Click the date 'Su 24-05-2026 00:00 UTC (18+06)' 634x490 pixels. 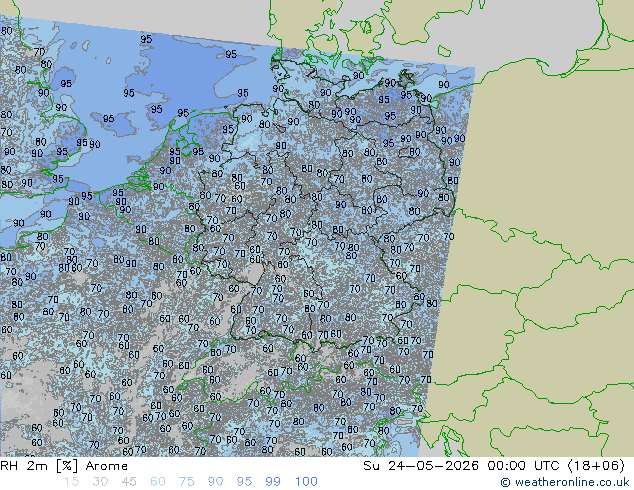494,466
